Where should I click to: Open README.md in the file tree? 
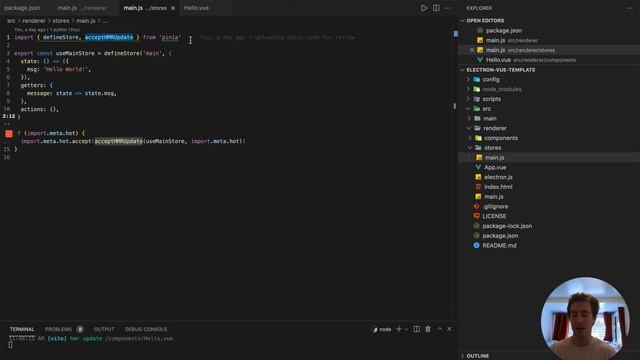tap(499, 245)
